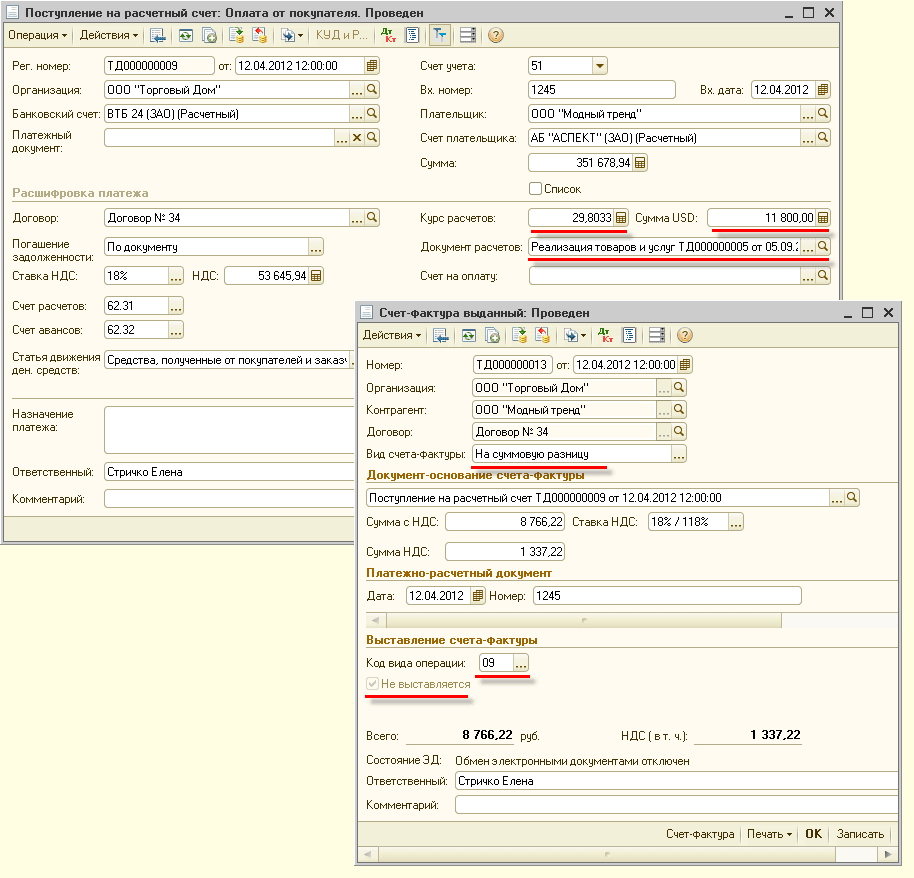The height and width of the screenshot is (878, 914).
Task: Choose Код вида операции via ellipsis
Action: [521, 663]
